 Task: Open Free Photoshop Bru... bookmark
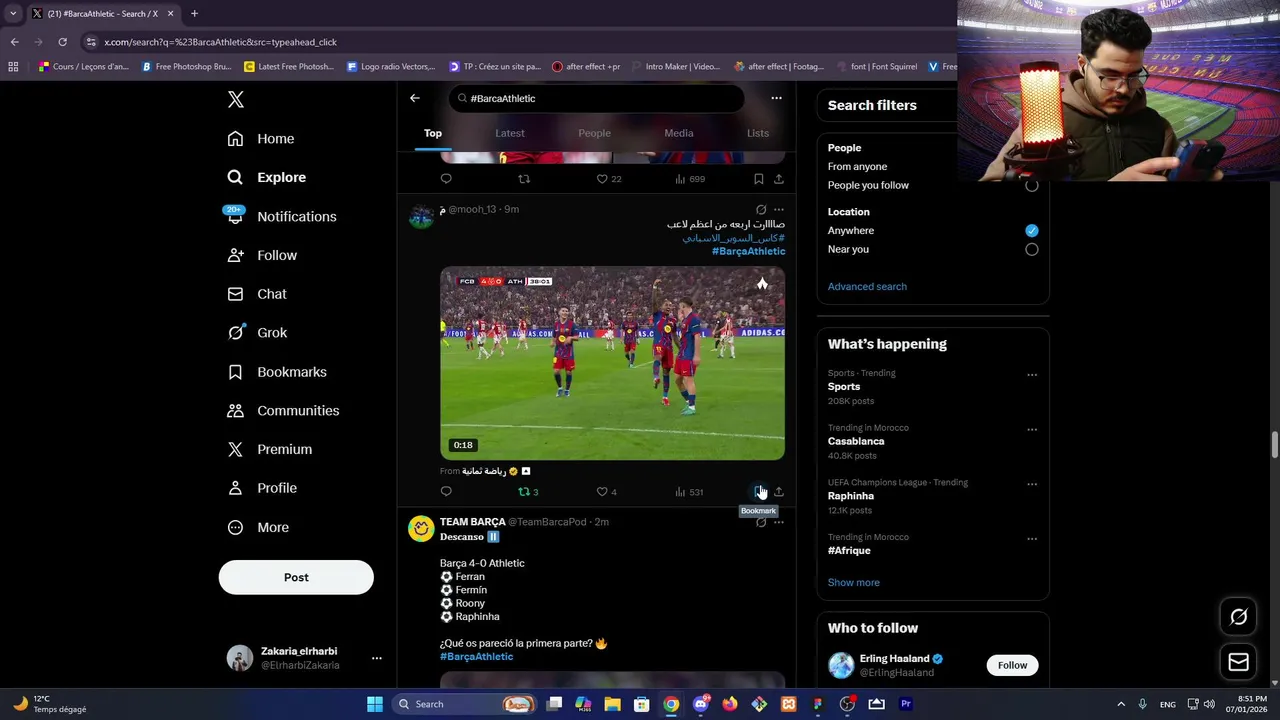tap(186, 67)
